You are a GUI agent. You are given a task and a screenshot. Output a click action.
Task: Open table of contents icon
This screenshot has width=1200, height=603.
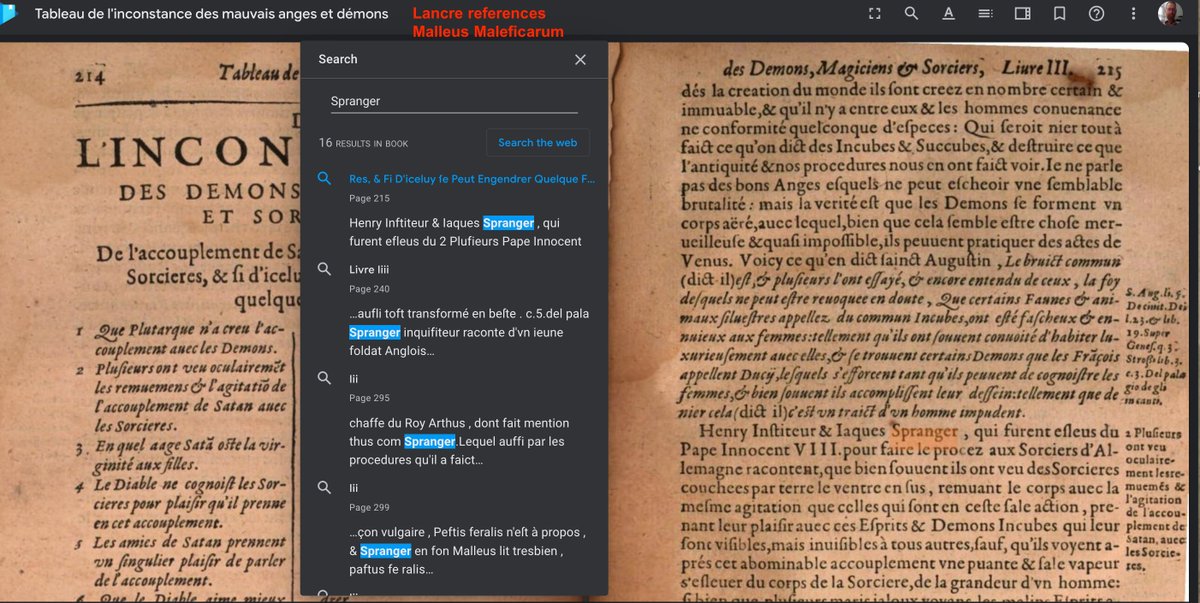click(985, 14)
